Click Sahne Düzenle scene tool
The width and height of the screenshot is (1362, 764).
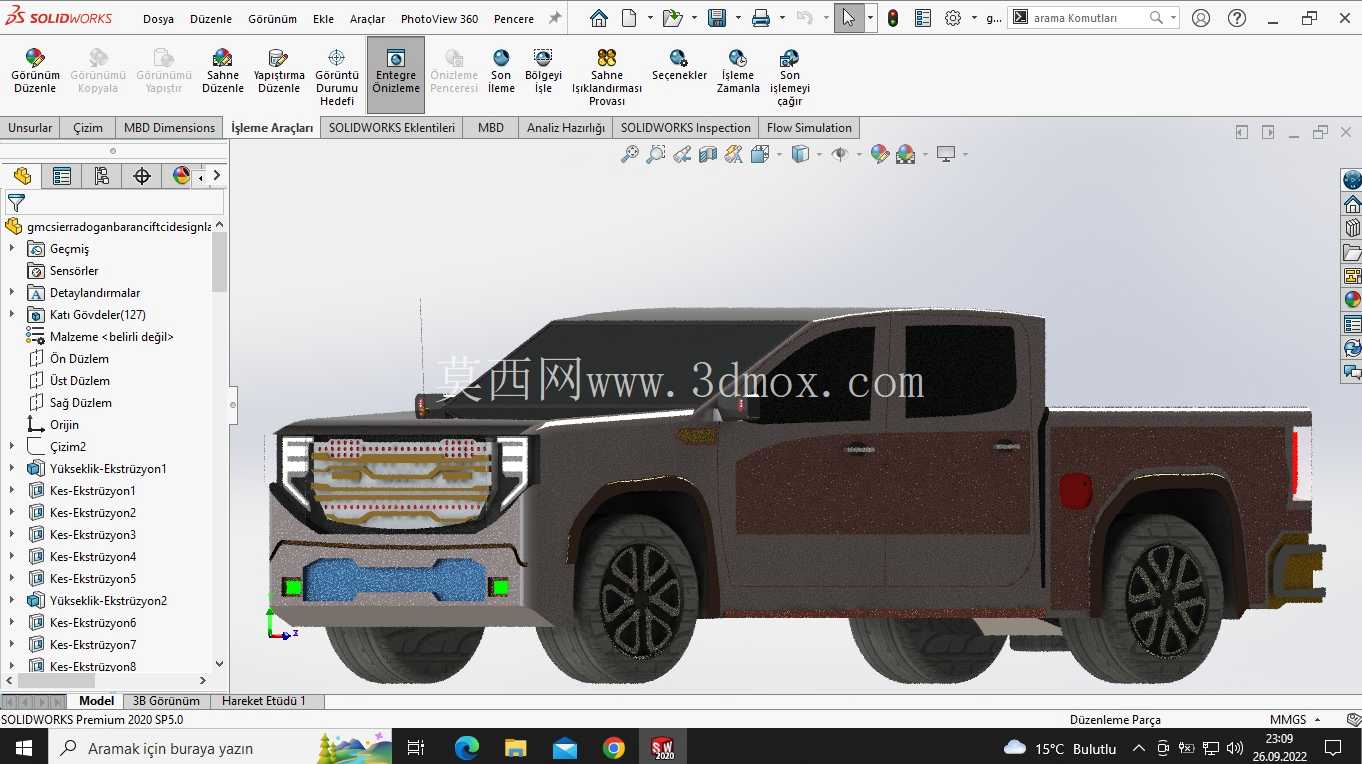point(223,71)
